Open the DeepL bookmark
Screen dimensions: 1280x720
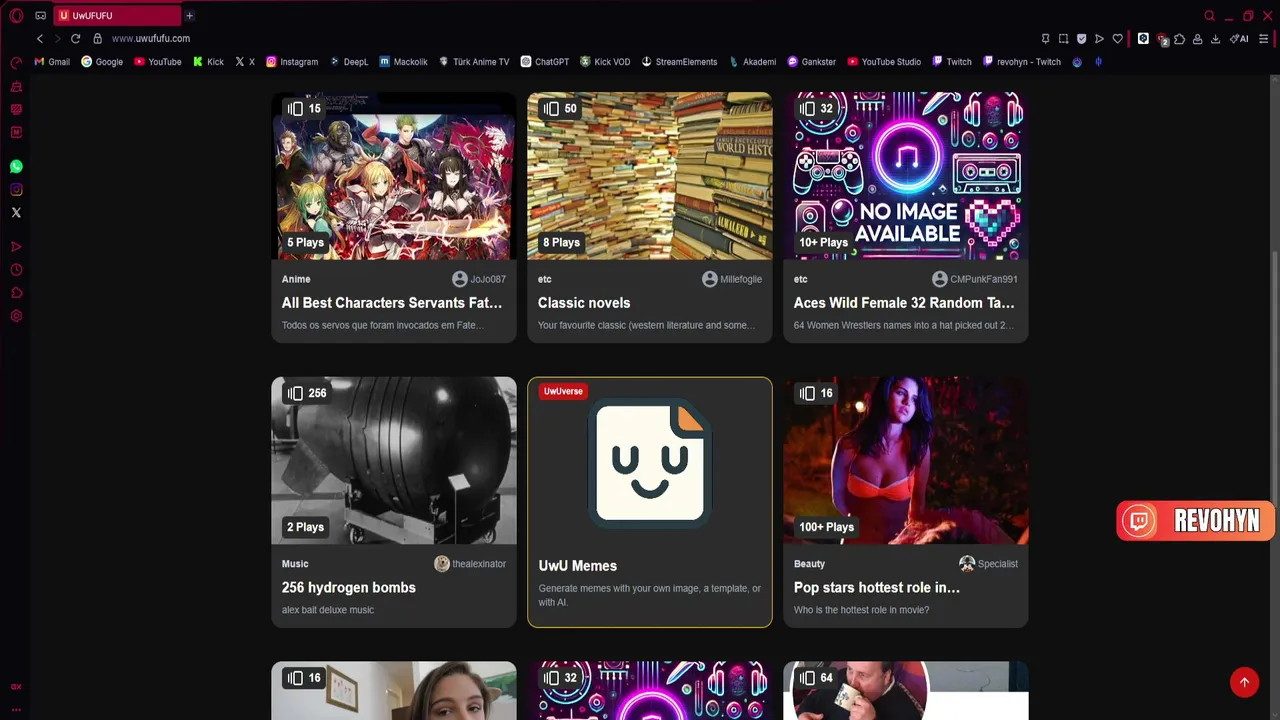pos(349,62)
